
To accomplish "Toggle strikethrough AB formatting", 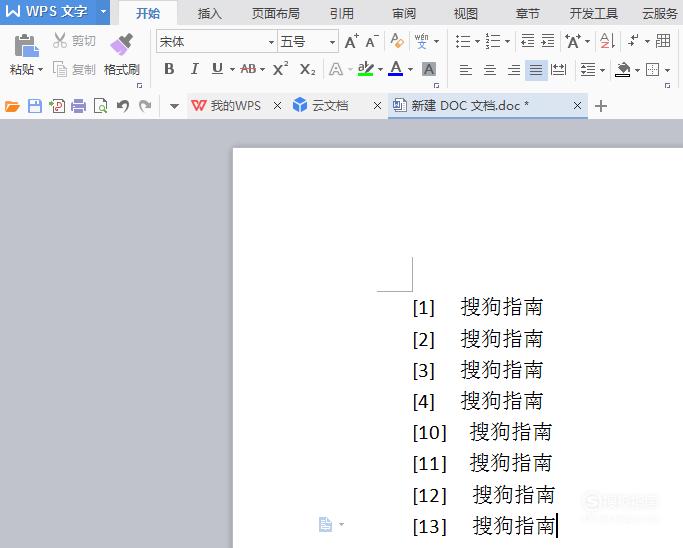I will [248, 69].
